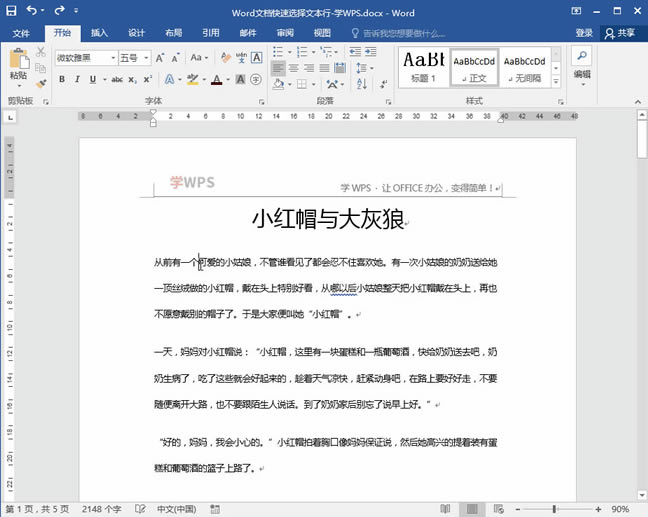The width and height of the screenshot is (648, 517).
Task: Toggle Bold formatting
Action: click(61, 79)
